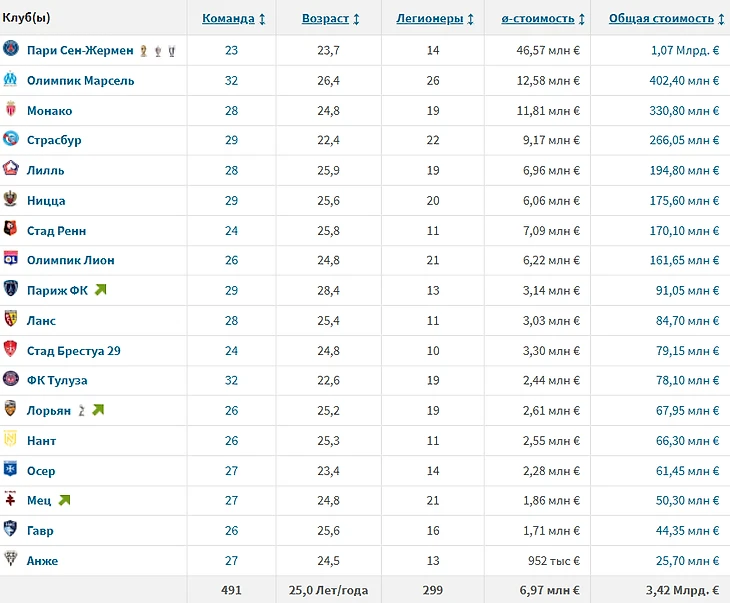Sort table by Легионеры column
730x603 pixels.
click(x=434, y=18)
